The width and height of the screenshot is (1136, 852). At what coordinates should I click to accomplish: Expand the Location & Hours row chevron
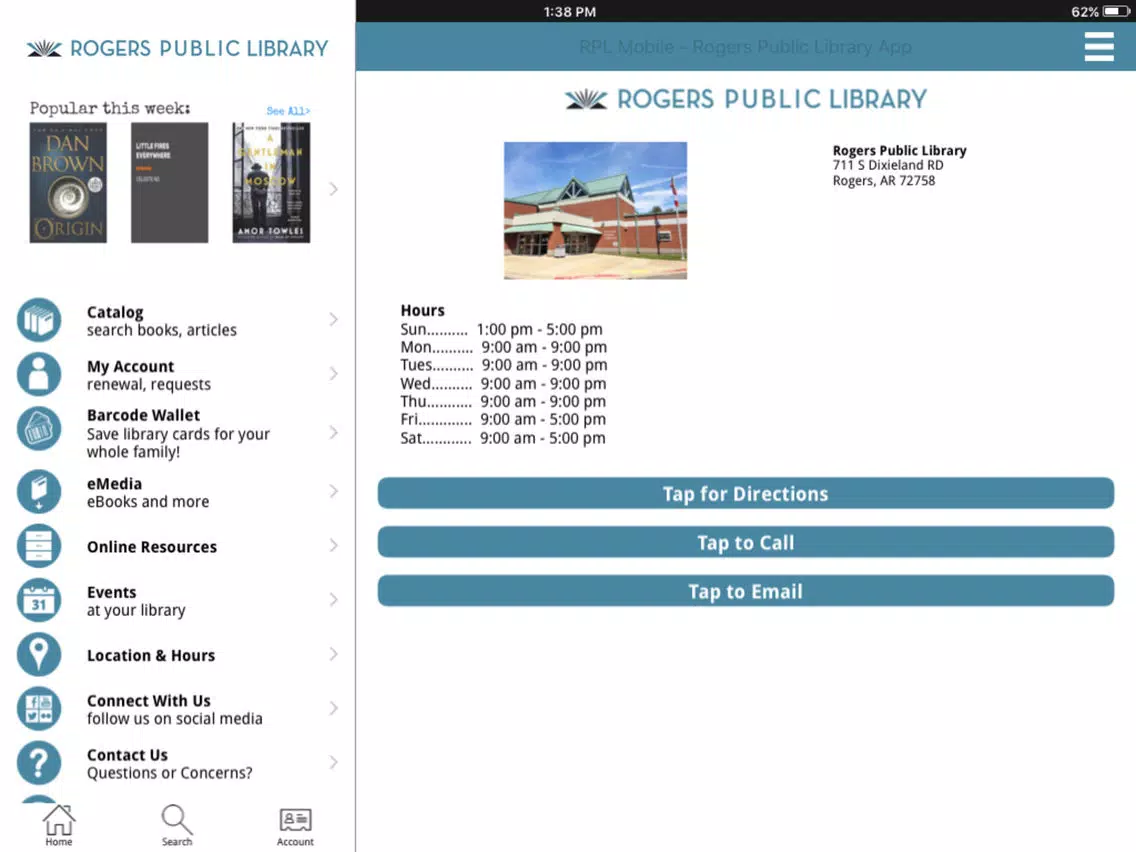coord(333,654)
